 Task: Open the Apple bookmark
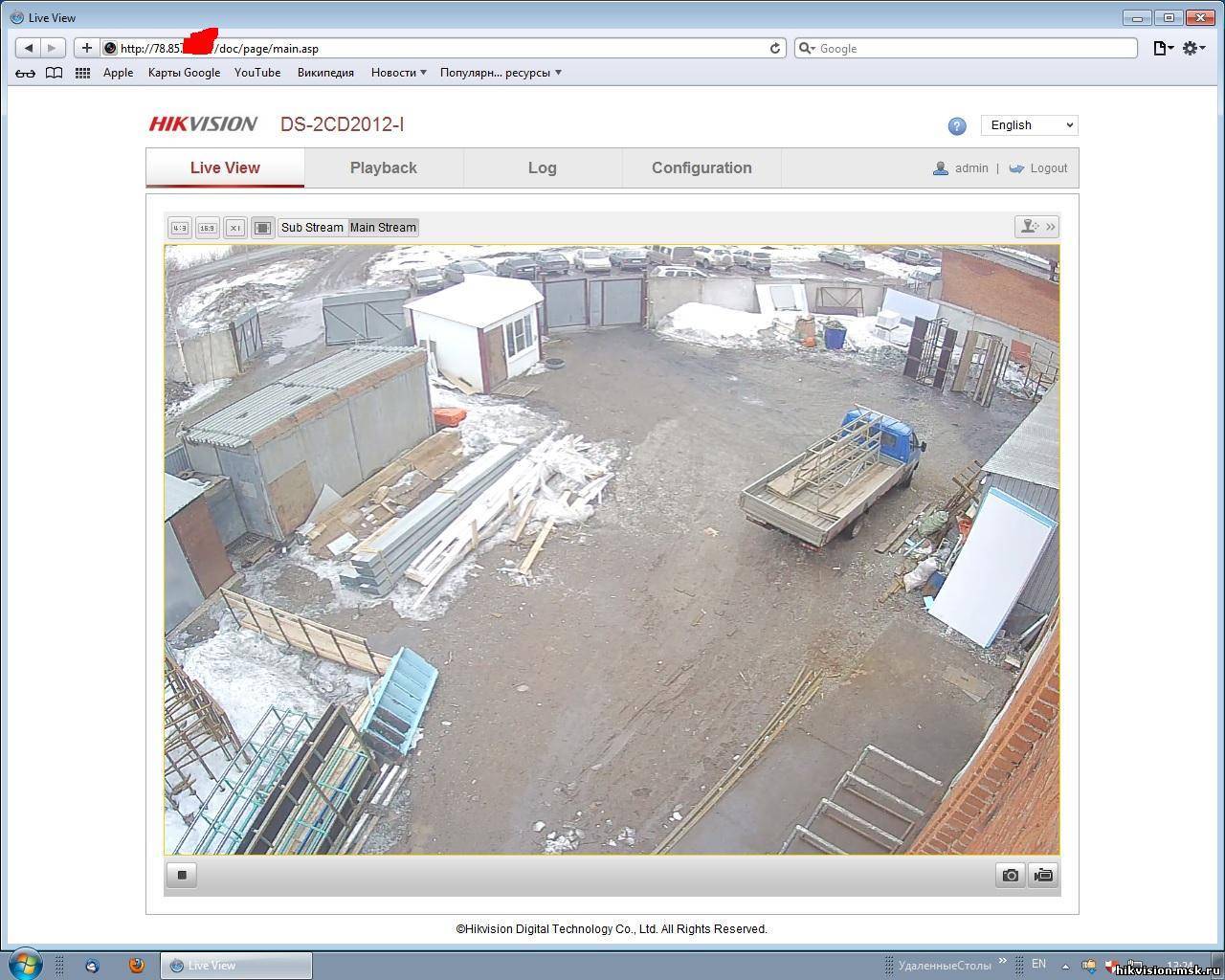tap(119, 73)
